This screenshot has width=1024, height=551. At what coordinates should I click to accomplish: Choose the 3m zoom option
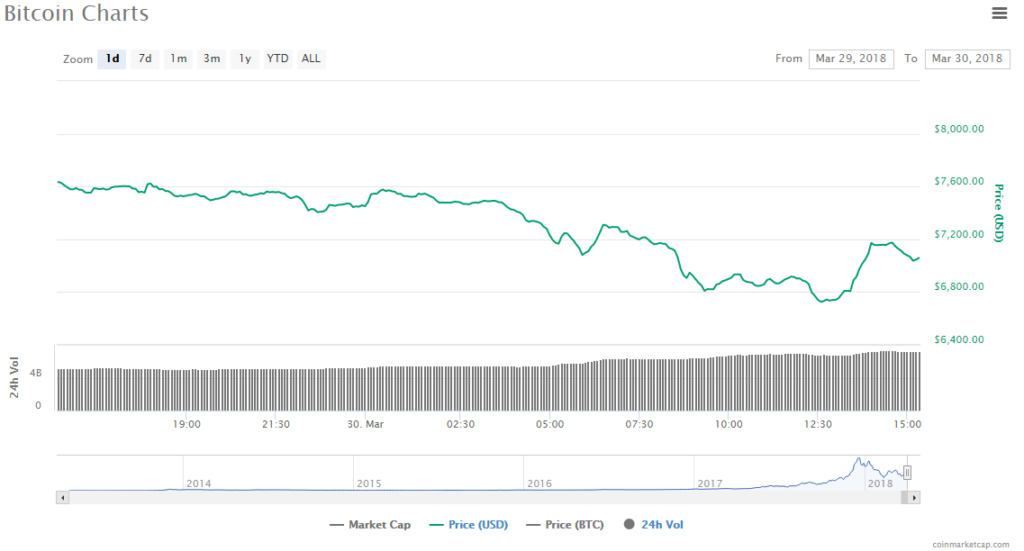click(212, 59)
